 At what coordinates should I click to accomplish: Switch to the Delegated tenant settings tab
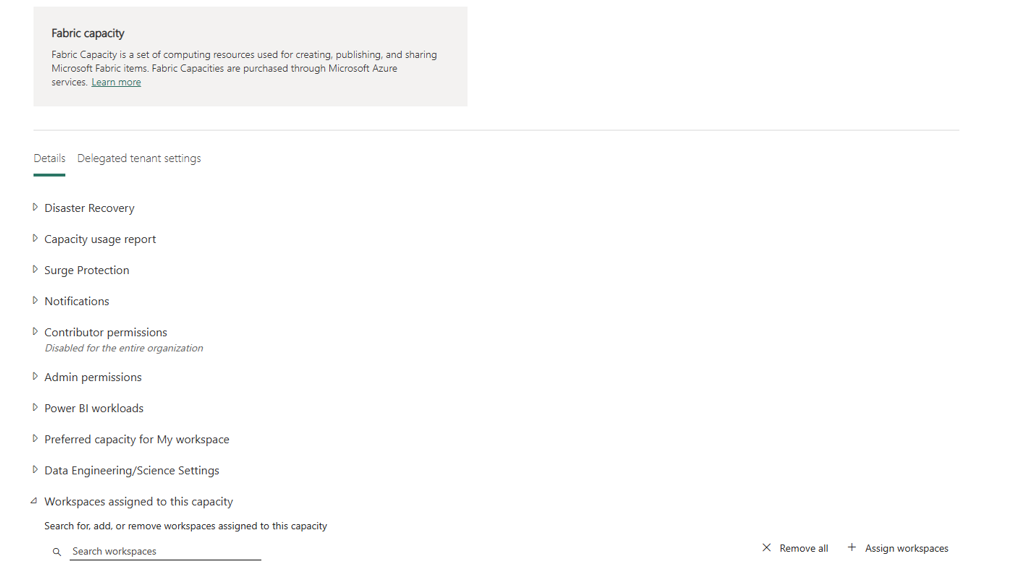(139, 158)
